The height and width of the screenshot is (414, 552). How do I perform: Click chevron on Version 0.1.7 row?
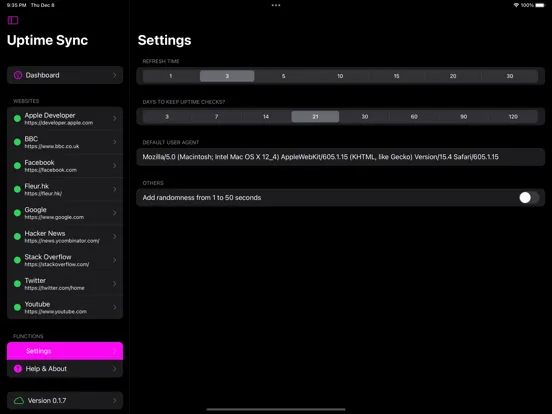[x=114, y=401]
